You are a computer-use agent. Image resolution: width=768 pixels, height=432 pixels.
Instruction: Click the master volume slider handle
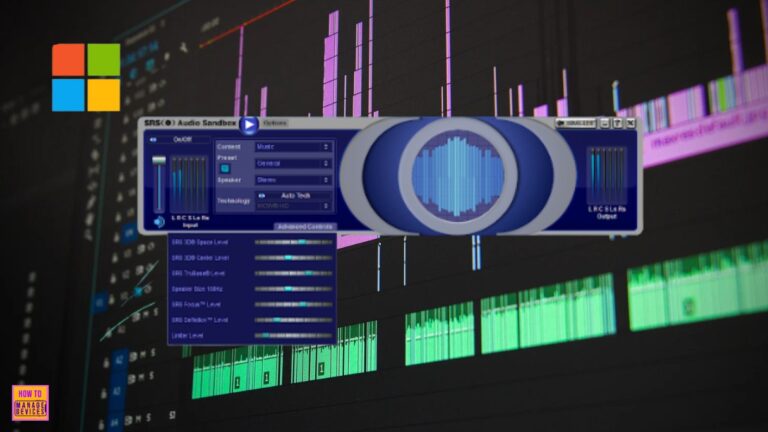[159, 160]
